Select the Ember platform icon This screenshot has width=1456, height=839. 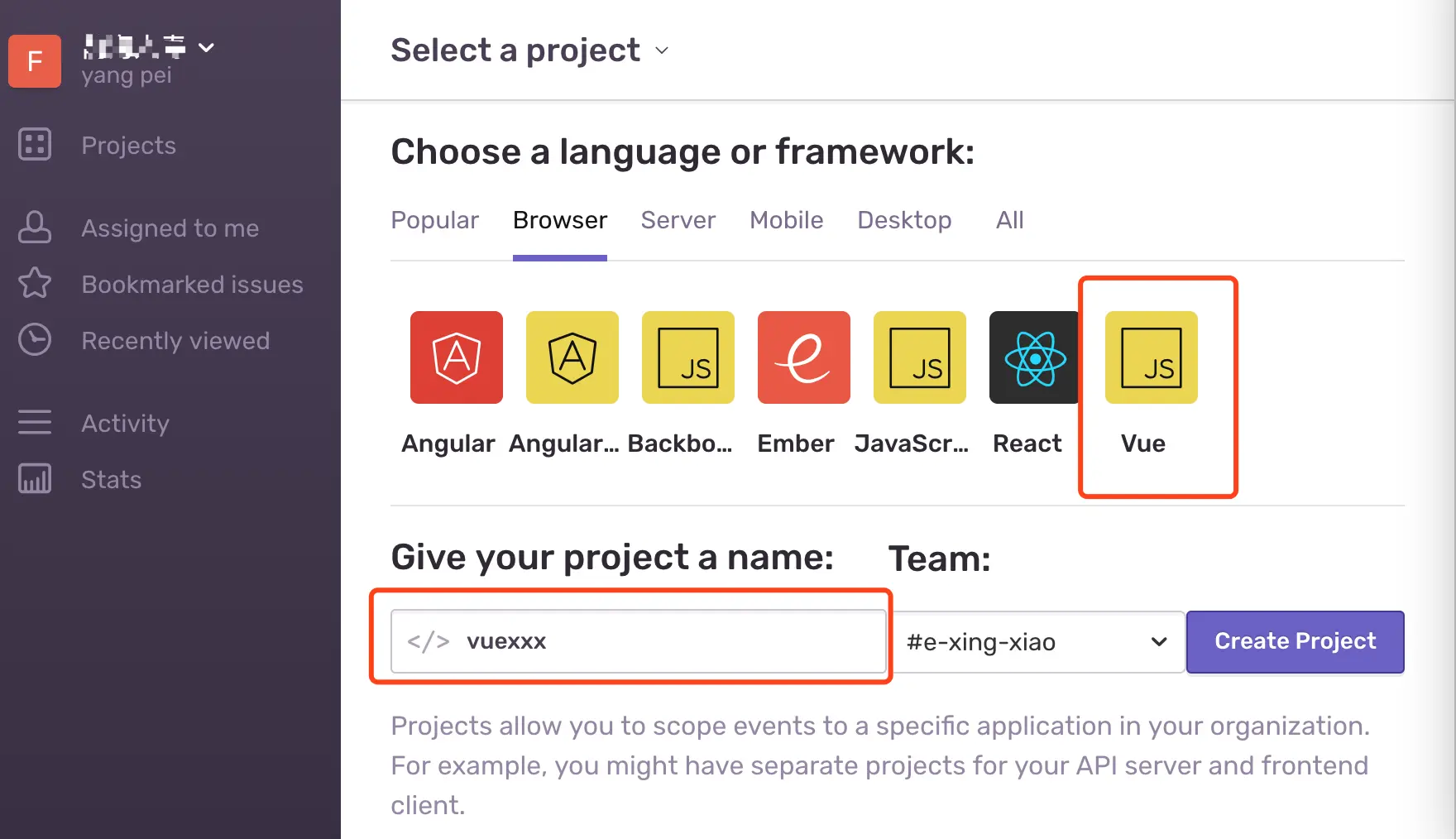click(804, 357)
